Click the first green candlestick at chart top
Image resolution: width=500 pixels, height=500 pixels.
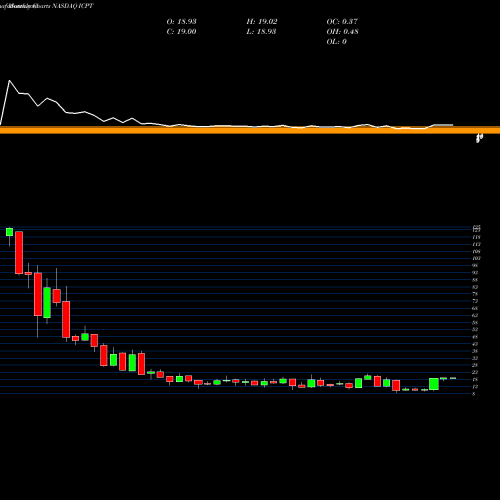9,232
